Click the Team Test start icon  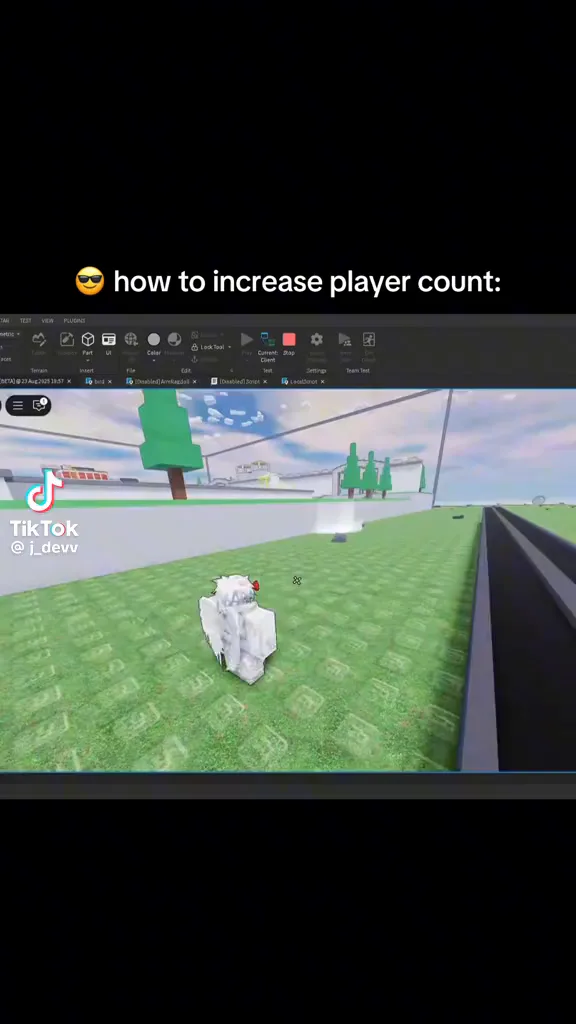[345, 339]
